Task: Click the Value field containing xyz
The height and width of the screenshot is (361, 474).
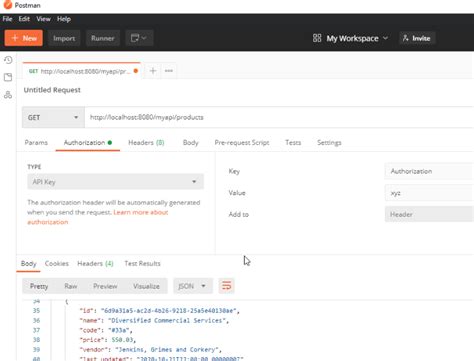Action: point(429,193)
